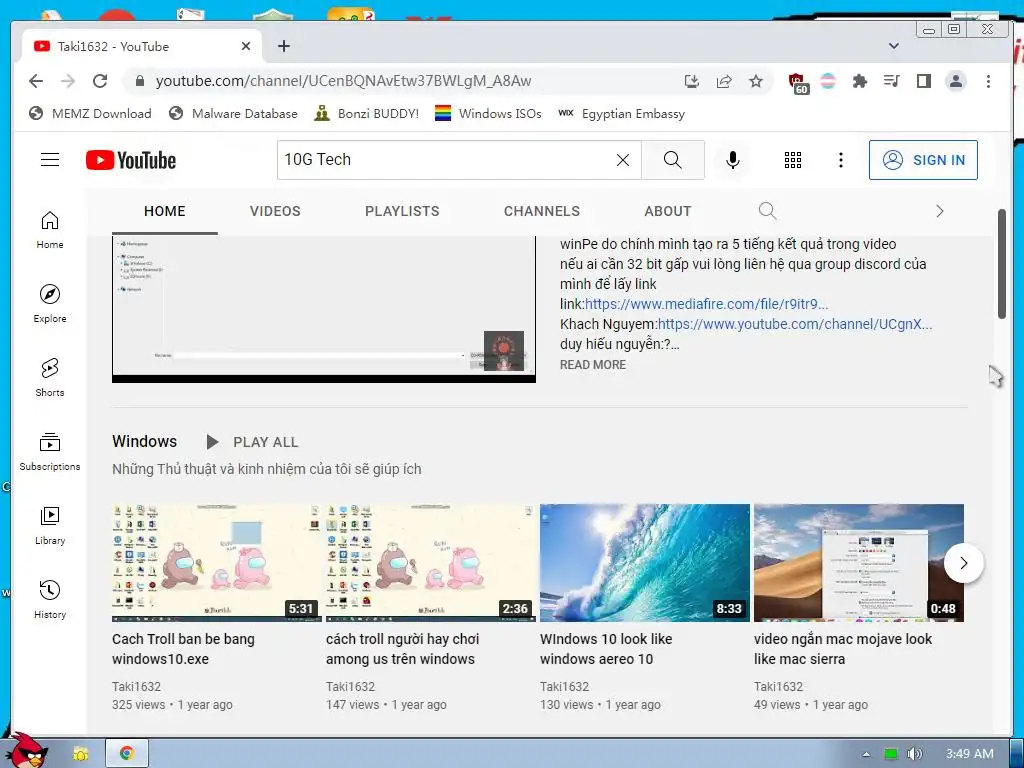This screenshot has height=768, width=1024.
Task: Go to the YouTube logo homepage
Action: coord(131,160)
